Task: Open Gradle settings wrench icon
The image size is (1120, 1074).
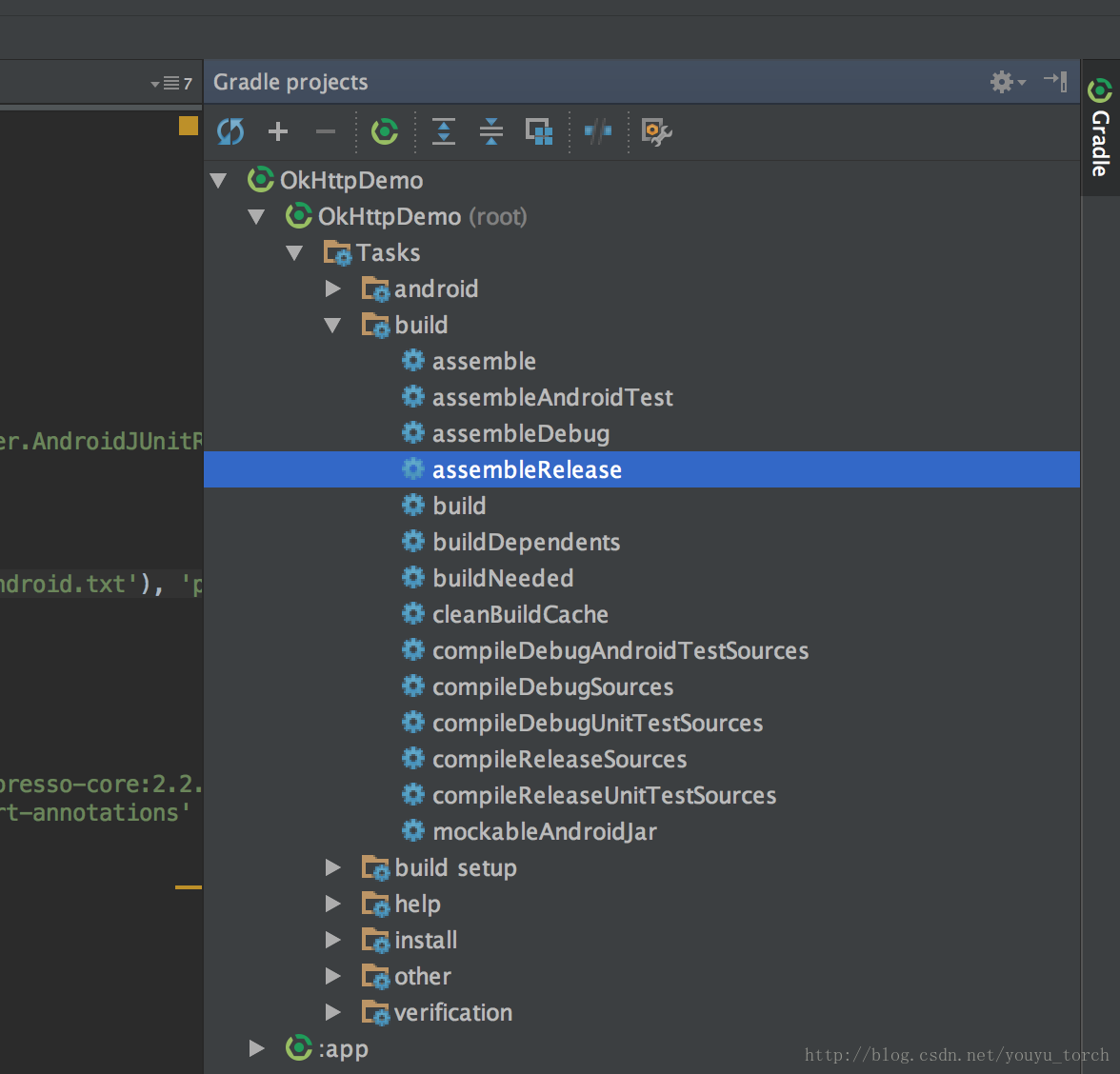Action: (x=656, y=132)
